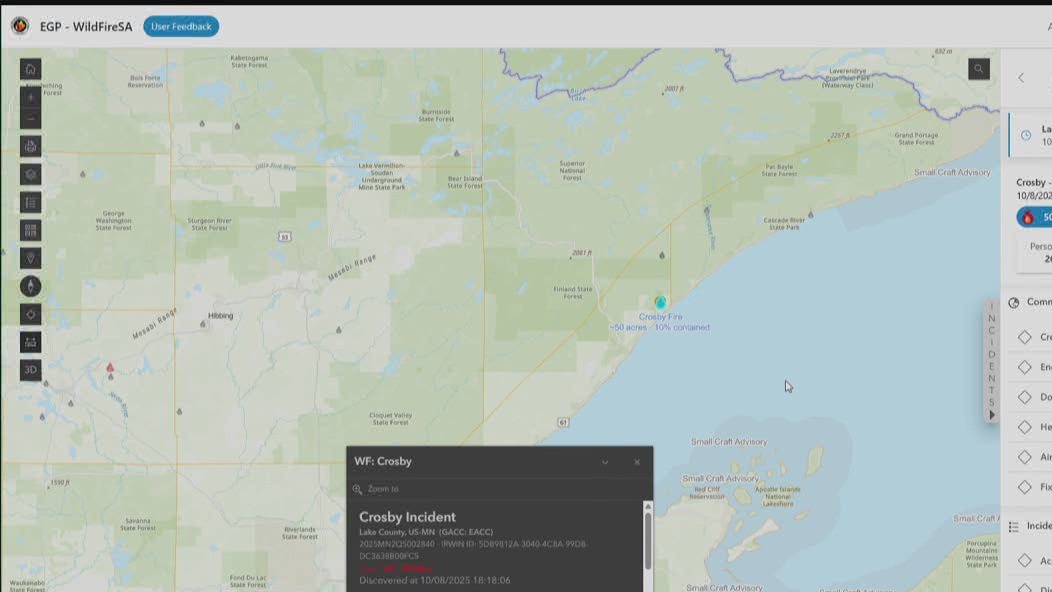
Task: Switch the map to 3D view
Action: (30, 369)
